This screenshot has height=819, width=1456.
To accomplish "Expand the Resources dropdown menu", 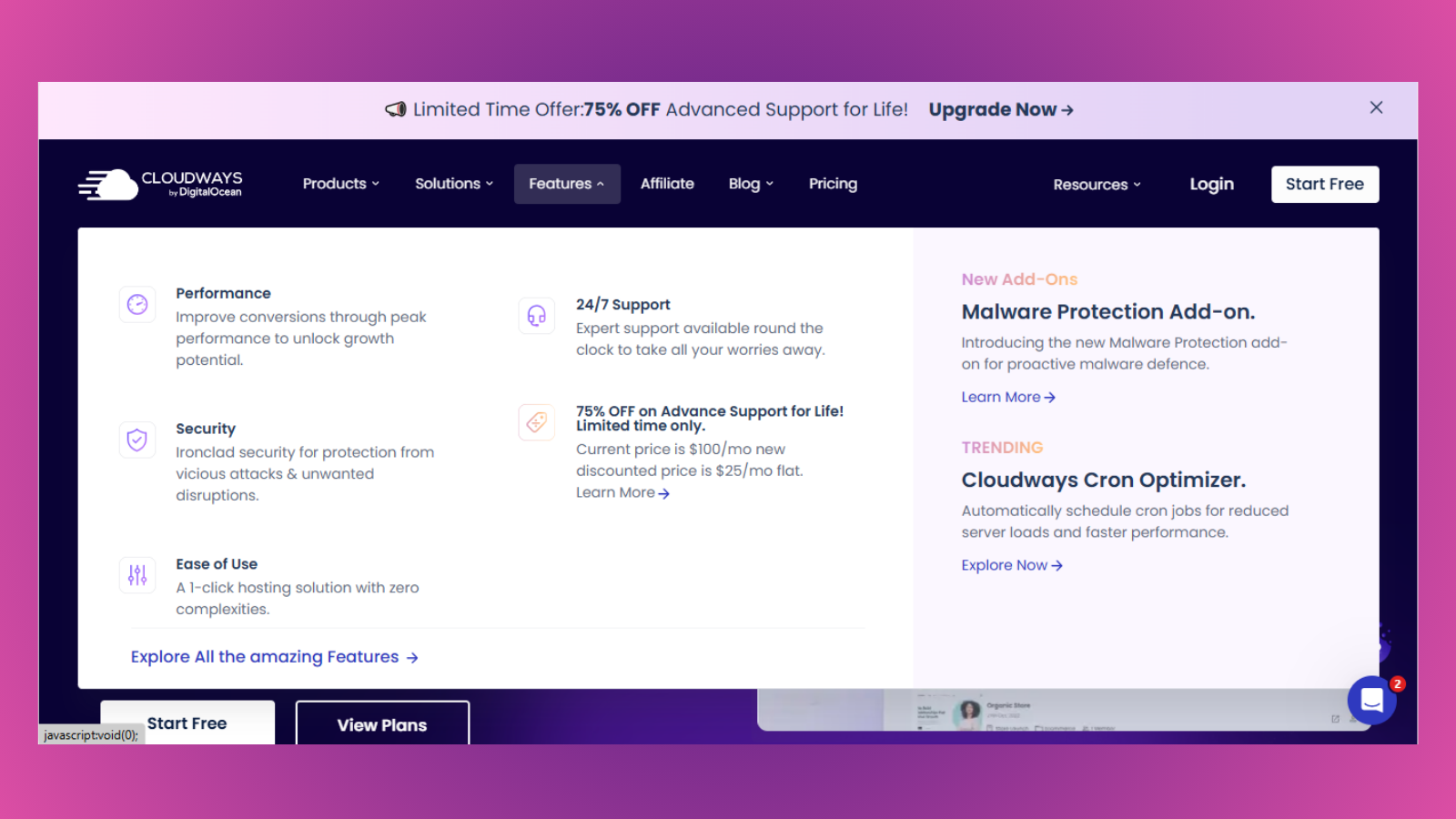I will point(1097,185).
